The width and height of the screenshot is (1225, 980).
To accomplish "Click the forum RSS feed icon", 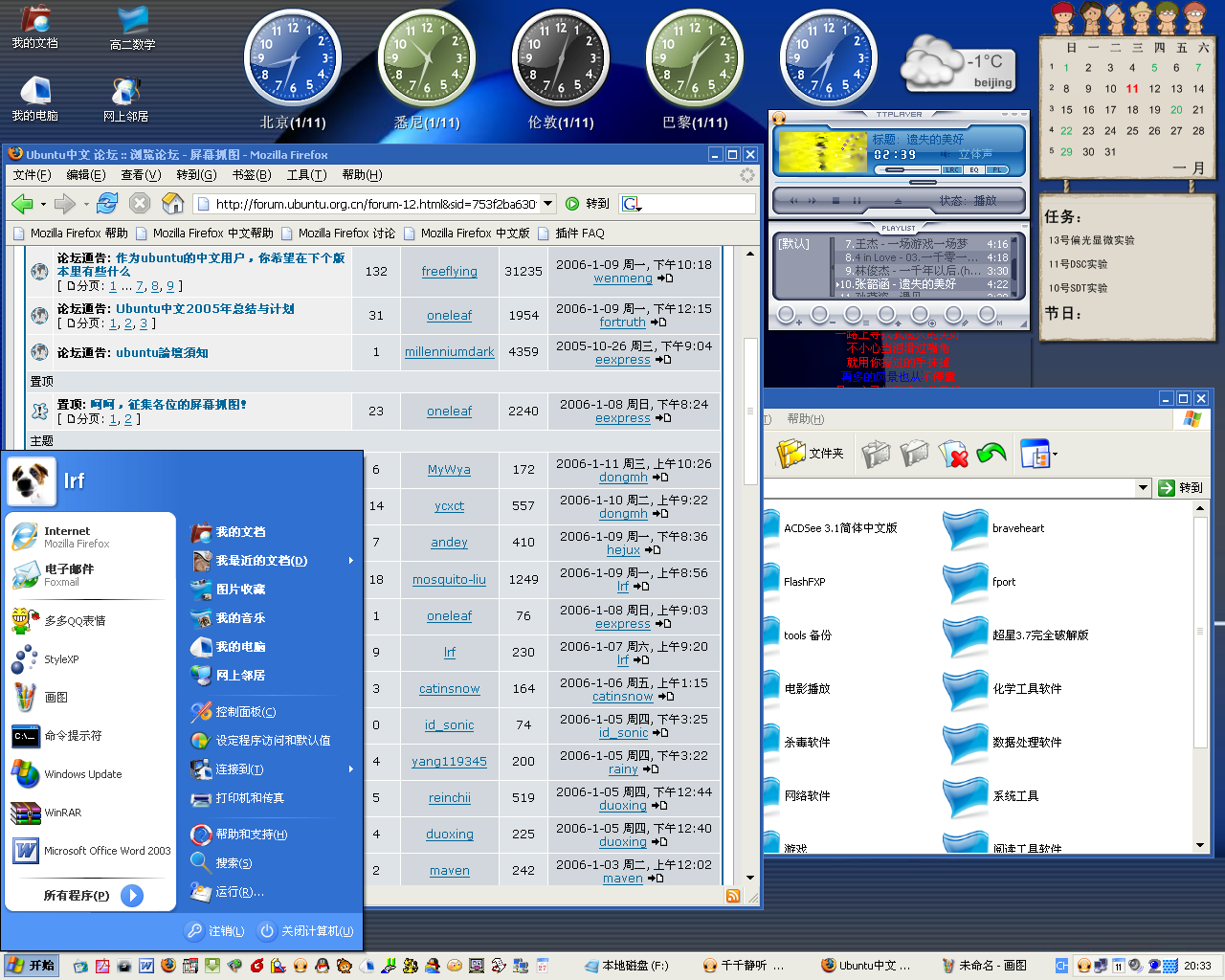I will point(733,896).
